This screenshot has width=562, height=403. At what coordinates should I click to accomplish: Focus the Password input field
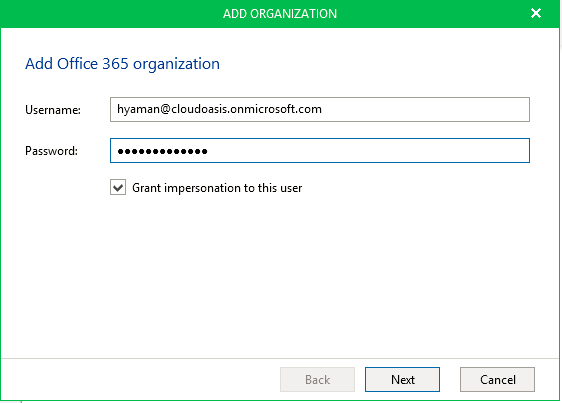point(320,151)
